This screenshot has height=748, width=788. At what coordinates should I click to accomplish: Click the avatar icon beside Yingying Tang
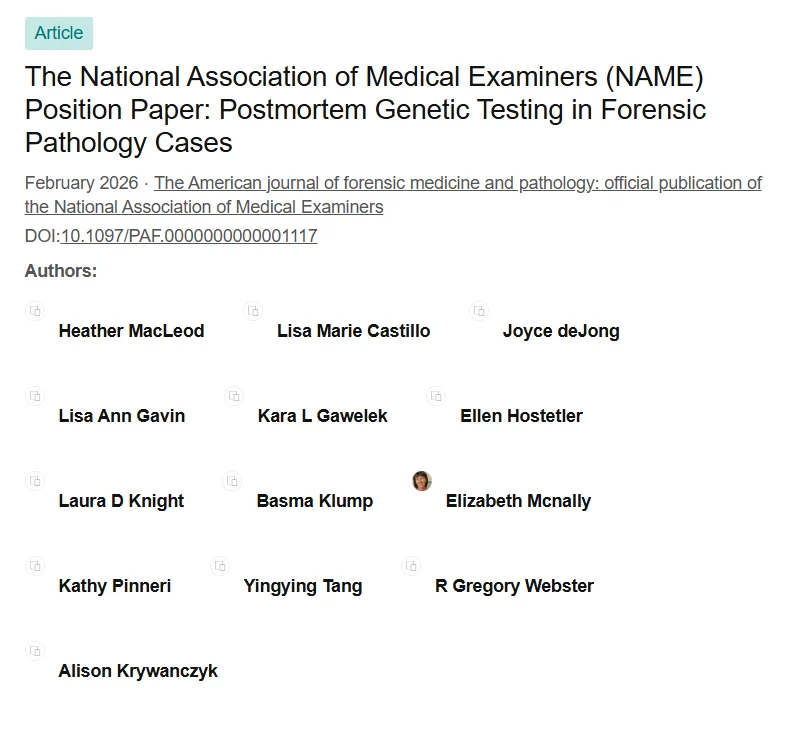point(220,566)
